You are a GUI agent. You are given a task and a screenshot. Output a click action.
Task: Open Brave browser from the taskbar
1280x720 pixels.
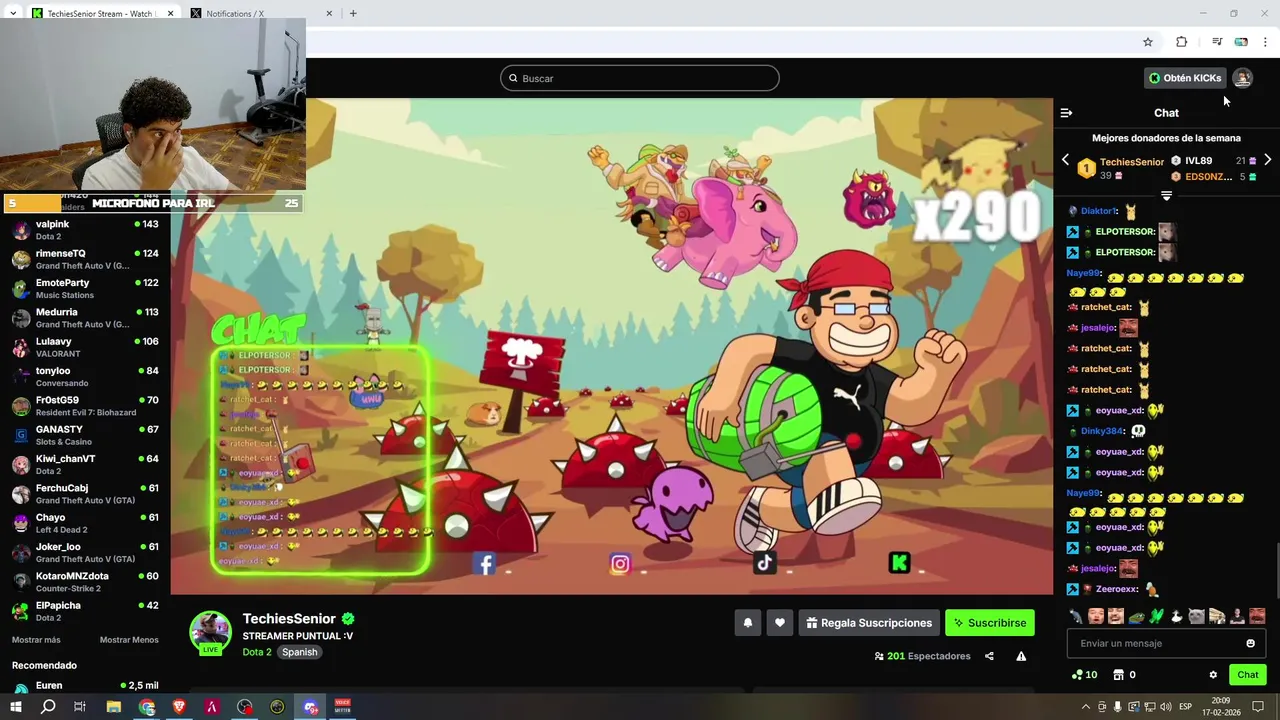click(x=179, y=707)
